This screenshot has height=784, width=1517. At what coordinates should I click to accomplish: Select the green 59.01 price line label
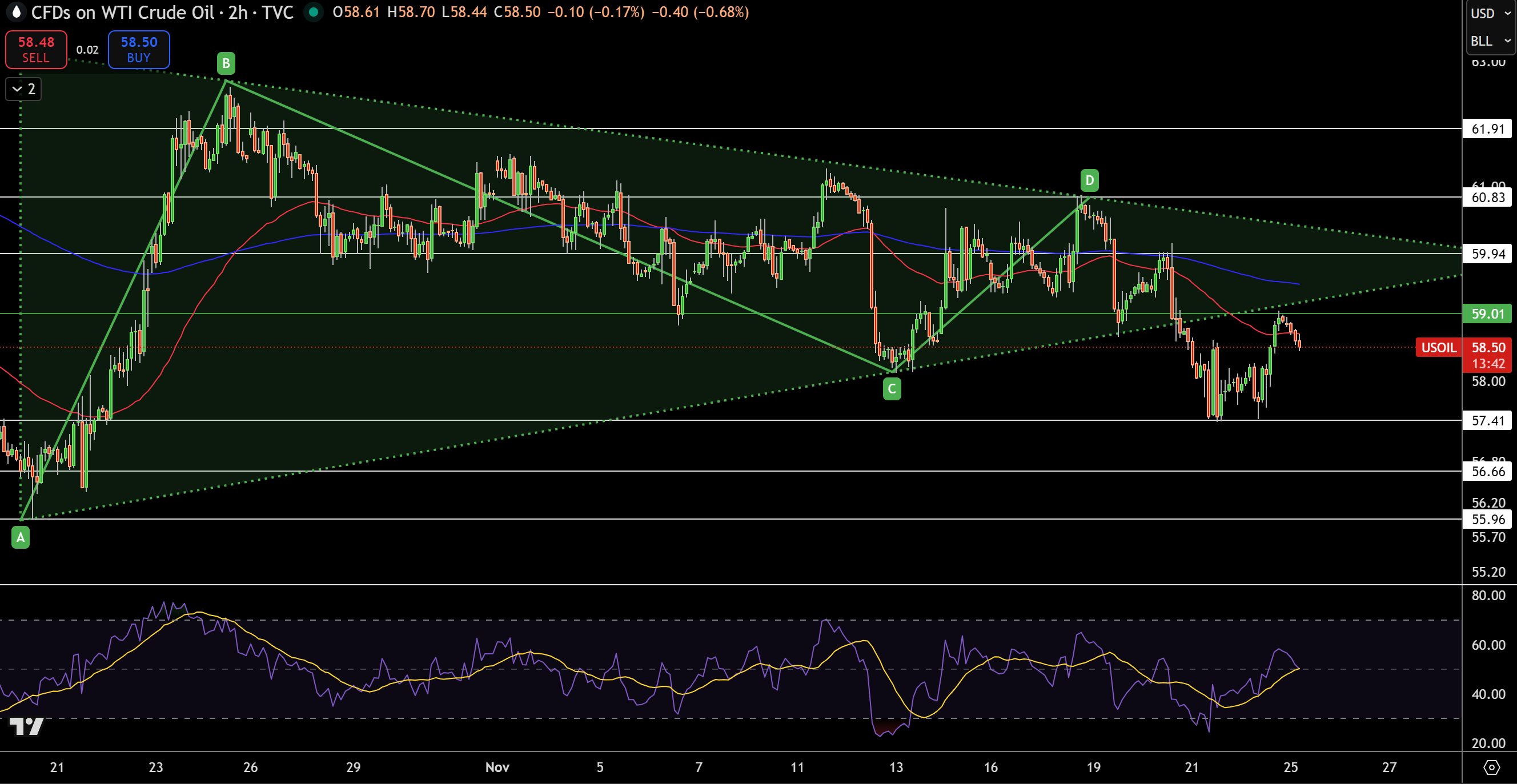point(1487,313)
